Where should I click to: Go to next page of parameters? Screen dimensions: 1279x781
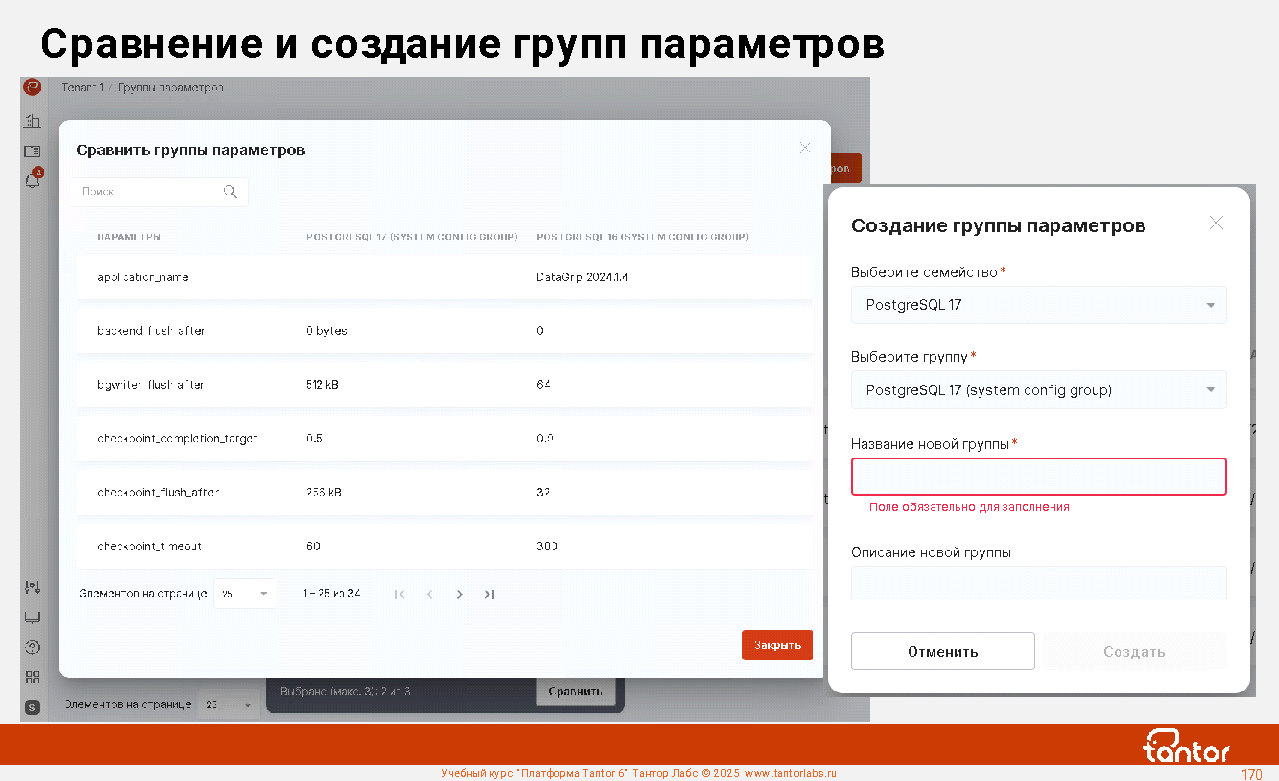coord(459,594)
